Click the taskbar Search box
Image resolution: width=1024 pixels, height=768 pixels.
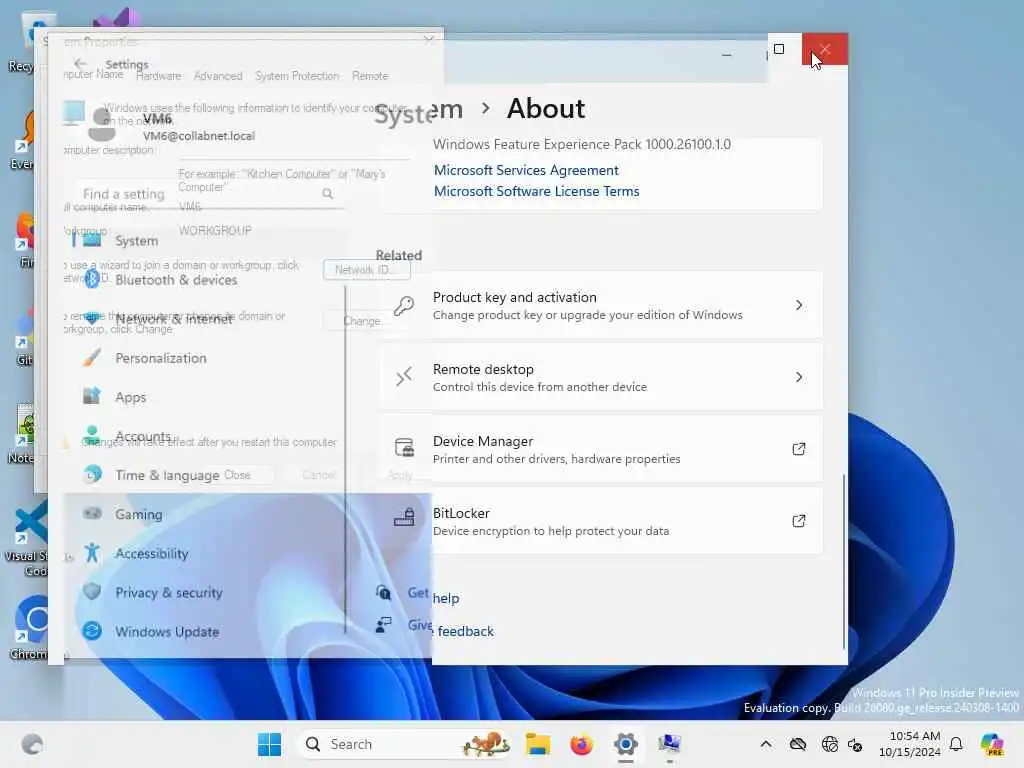point(405,744)
